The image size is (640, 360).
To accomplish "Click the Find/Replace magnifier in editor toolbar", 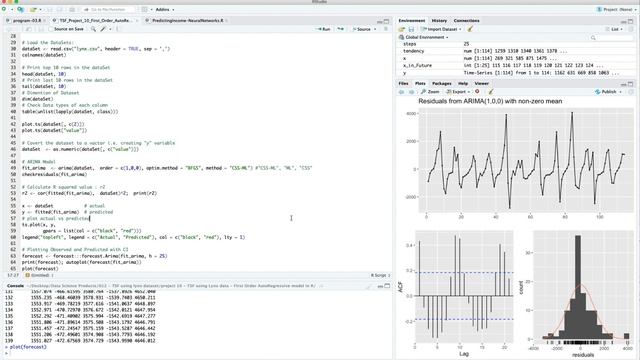I will (x=93, y=29).
